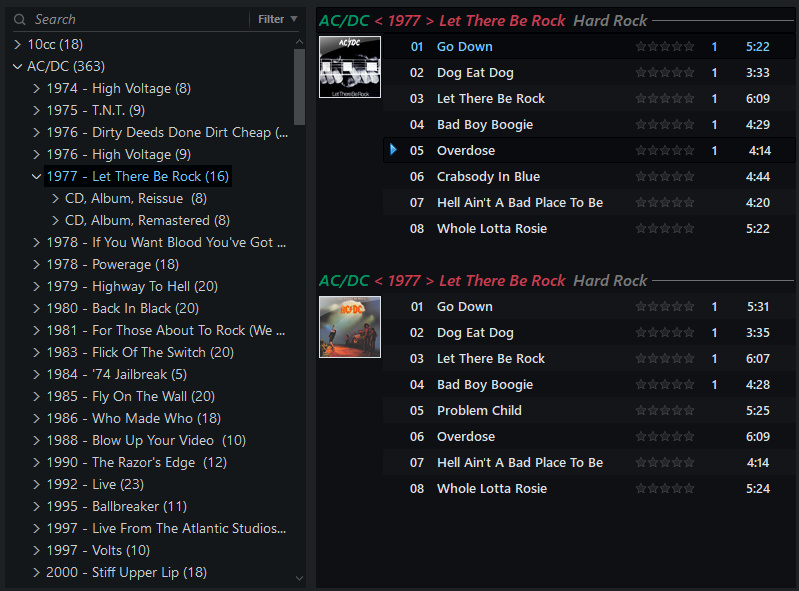Image resolution: width=799 pixels, height=591 pixels.
Task: Set rating stars for Crabsody In Blue
Action: point(664,177)
